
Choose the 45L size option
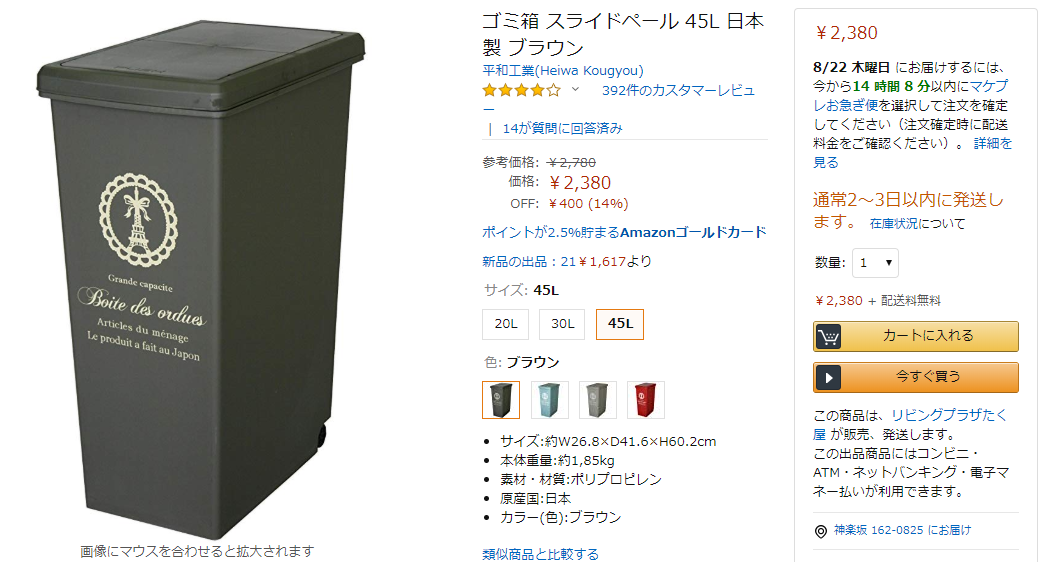click(x=620, y=324)
